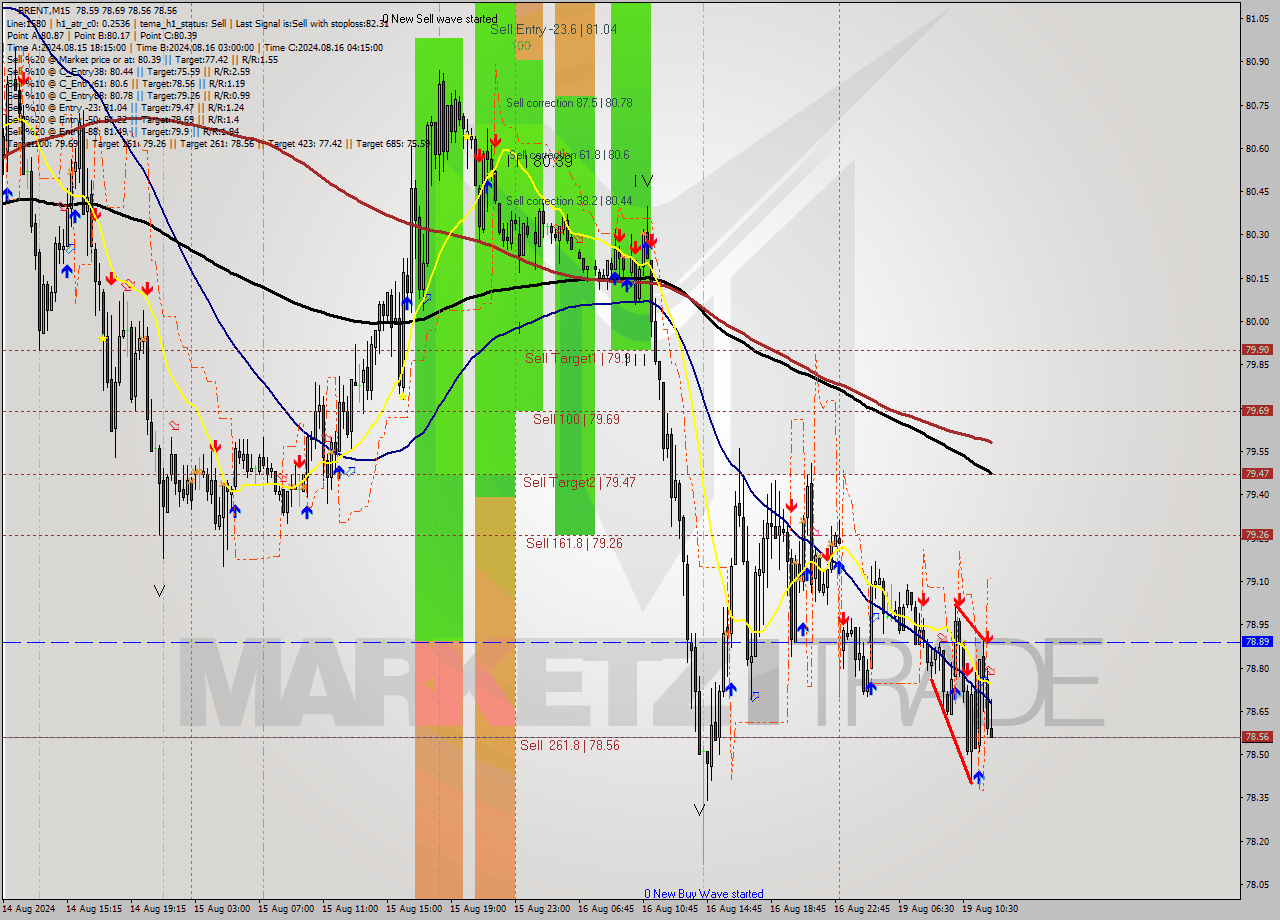Click the 78.56 current price tag
This screenshot has width=1280, height=920.
click(x=1257, y=737)
